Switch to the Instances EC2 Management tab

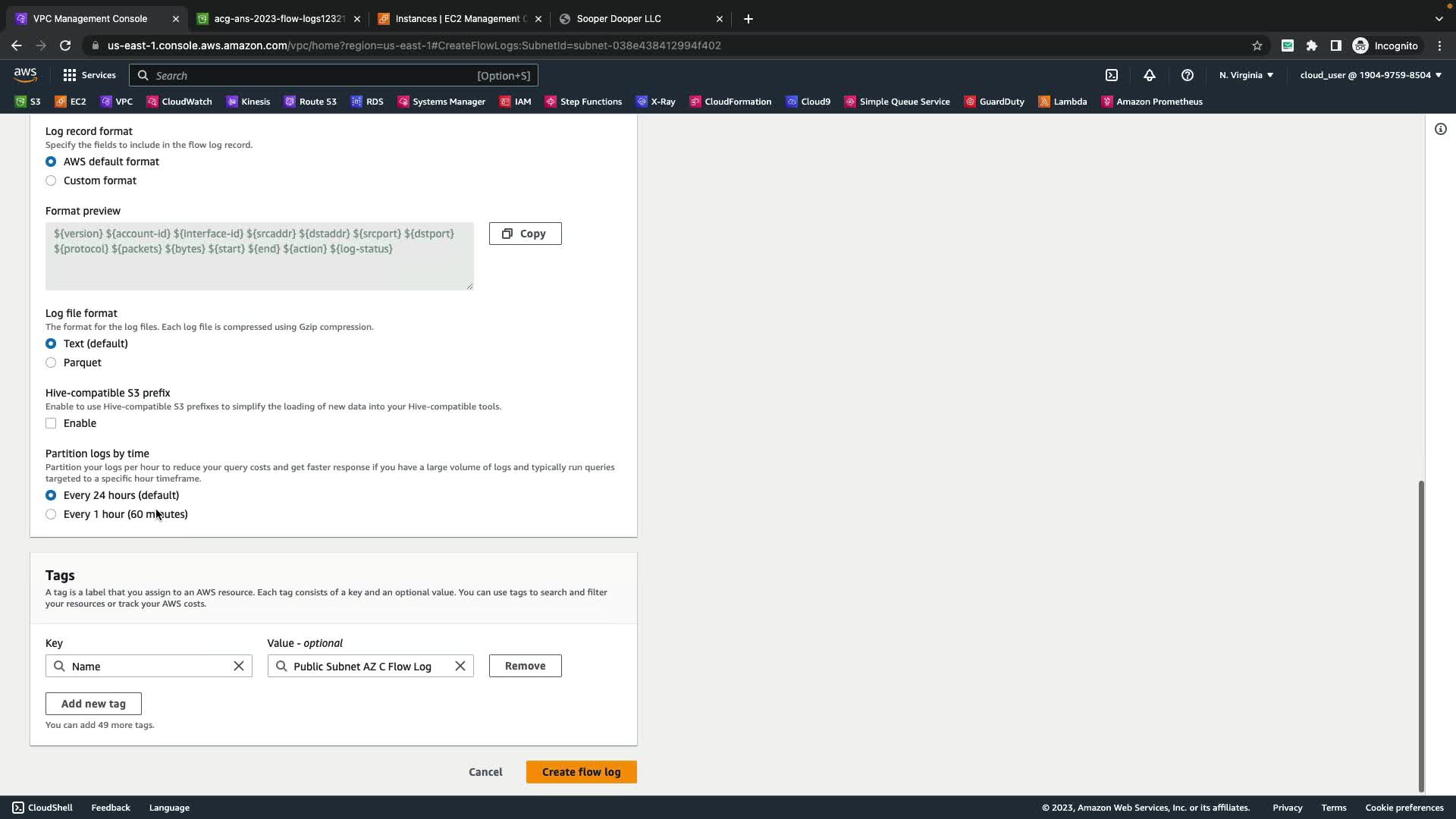click(457, 18)
